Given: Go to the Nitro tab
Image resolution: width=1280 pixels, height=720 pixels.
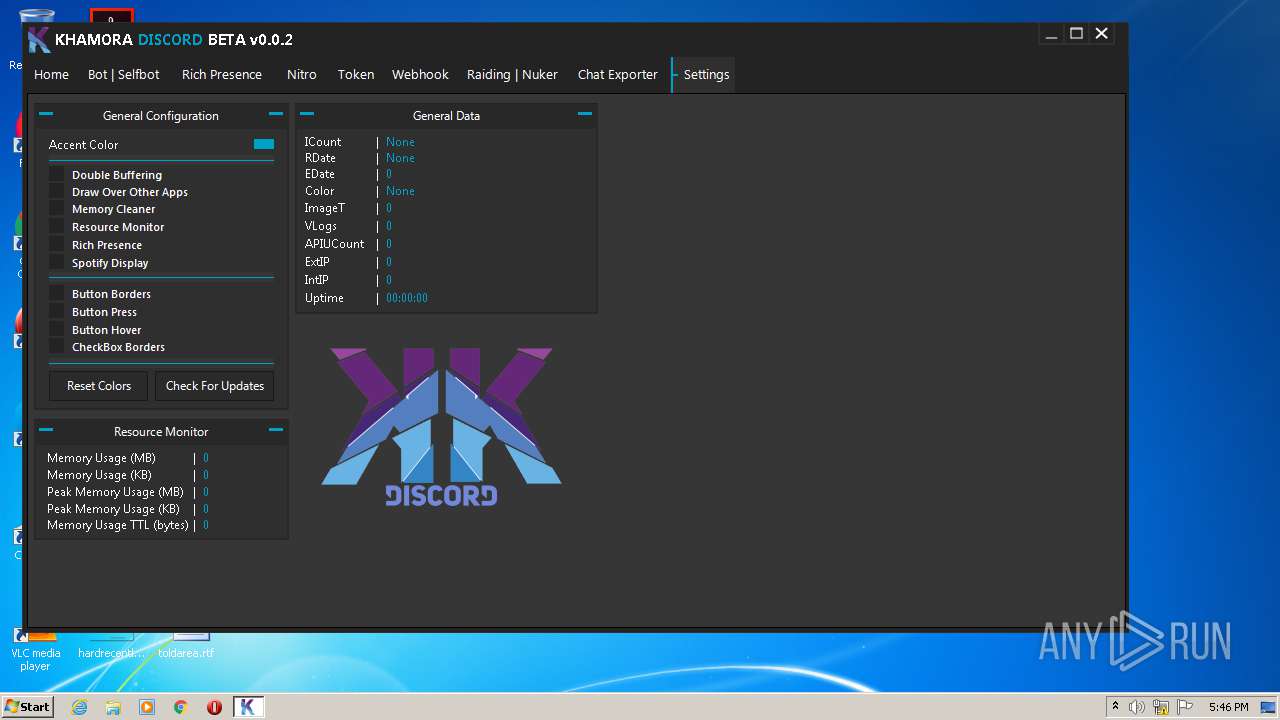Looking at the screenshot, I should [x=301, y=75].
